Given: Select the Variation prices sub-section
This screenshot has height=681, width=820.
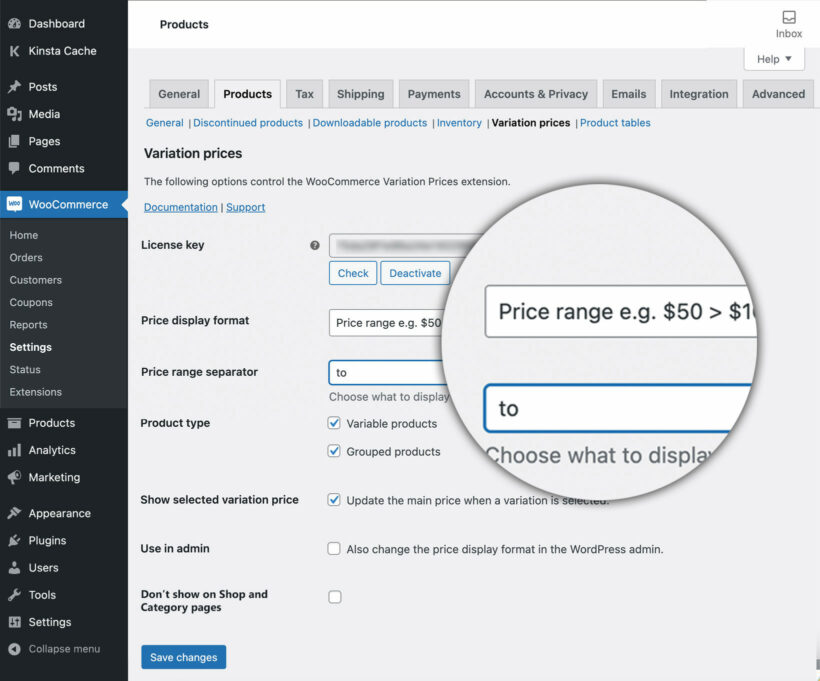Looking at the screenshot, I should 531,123.
